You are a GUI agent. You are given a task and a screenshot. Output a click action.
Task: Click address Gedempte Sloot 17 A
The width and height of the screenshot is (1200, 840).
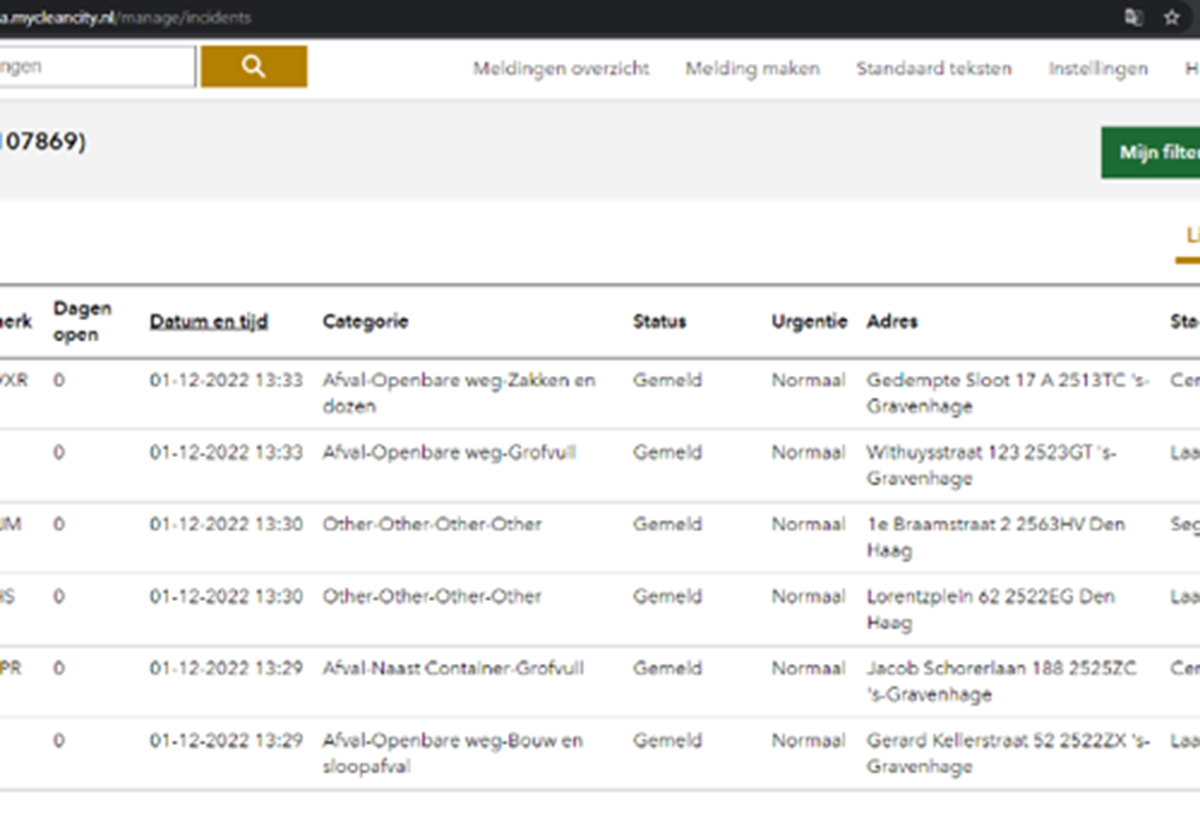click(x=1008, y=394)
